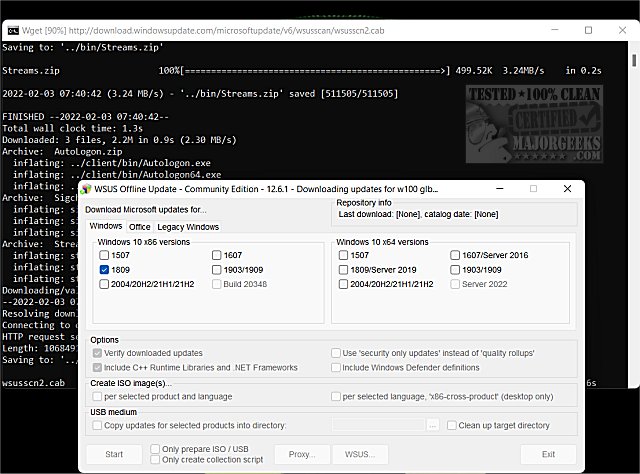The image size is (640, 474).
Task: Click the Exit button
Action: 548,454
